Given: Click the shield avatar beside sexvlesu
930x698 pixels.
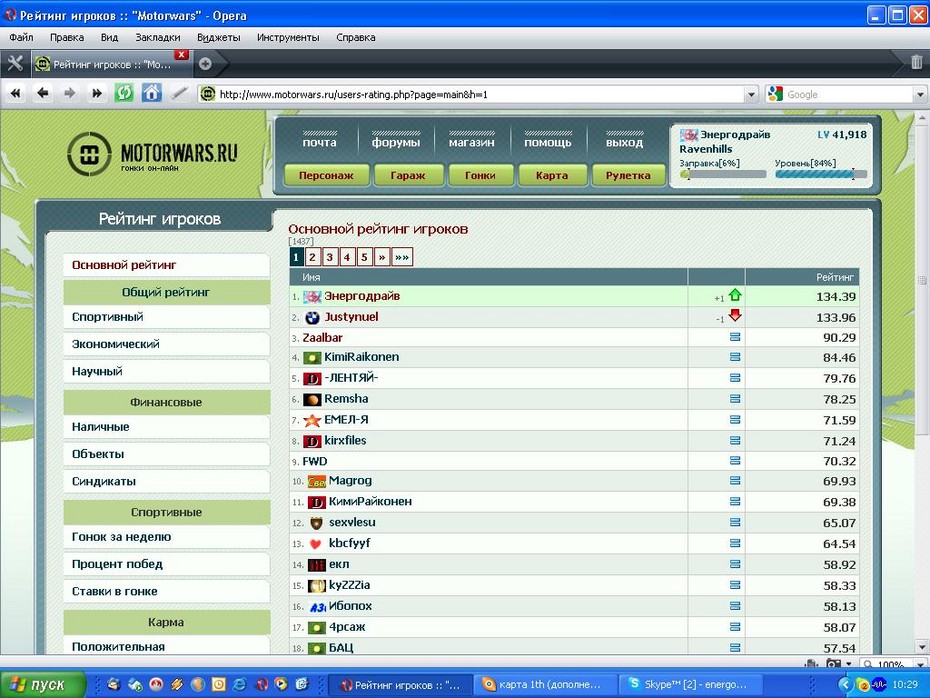Looking at the screenshot, I should point(316,523).
